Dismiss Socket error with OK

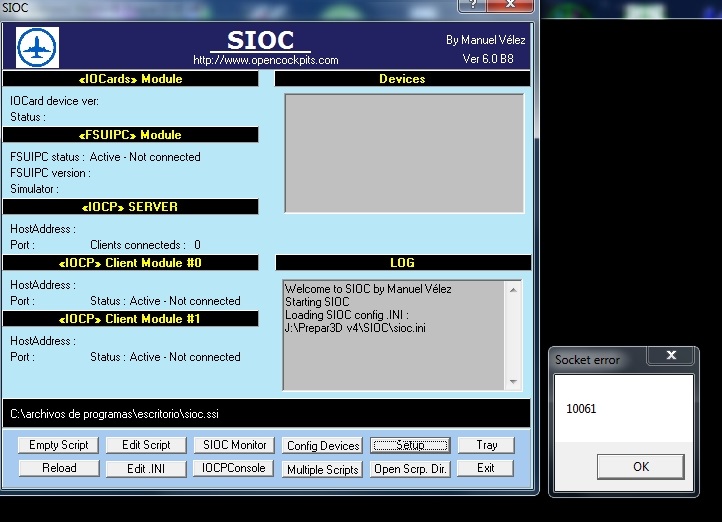[640, 467]
